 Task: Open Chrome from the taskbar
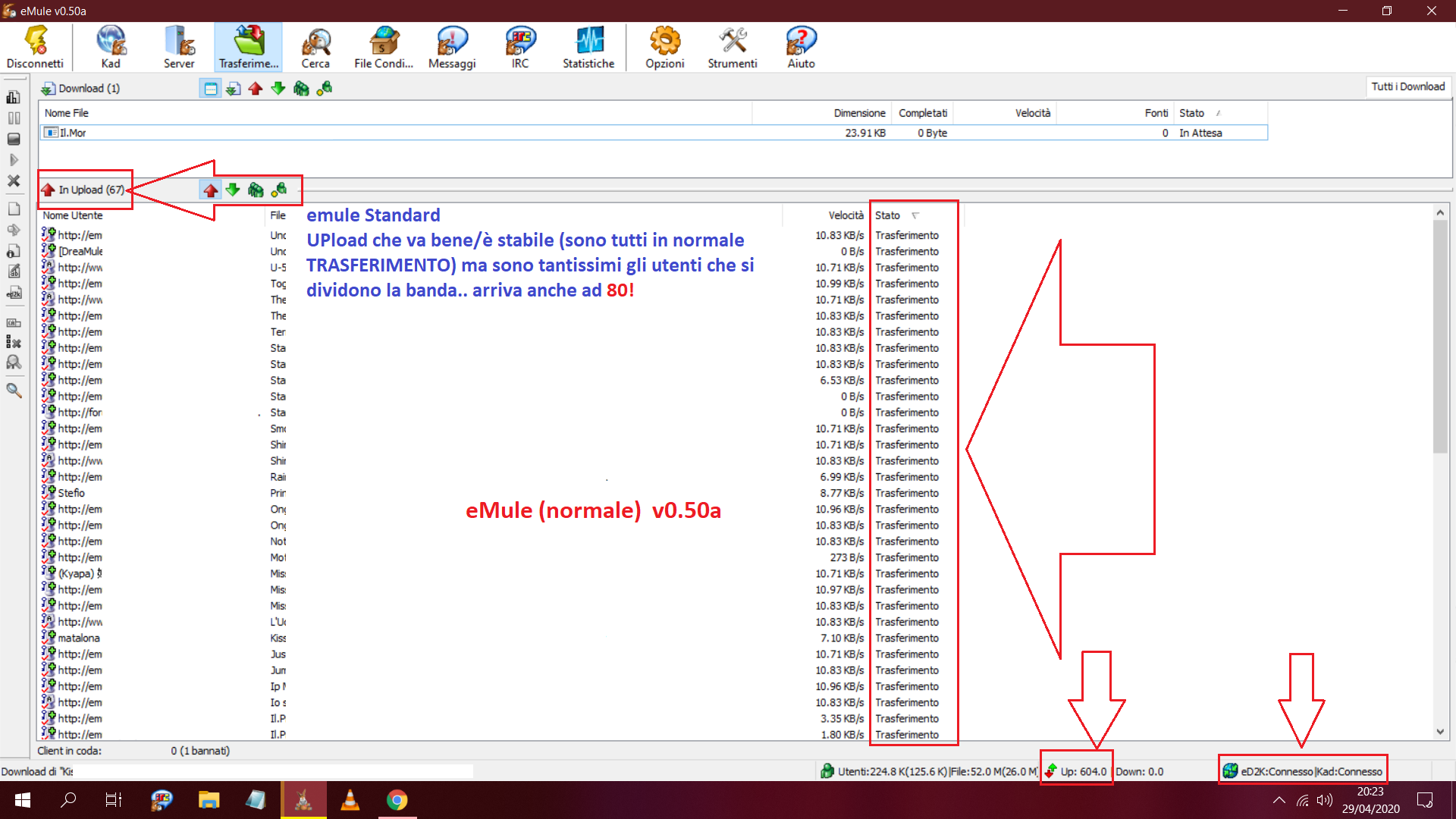point(397,800)
